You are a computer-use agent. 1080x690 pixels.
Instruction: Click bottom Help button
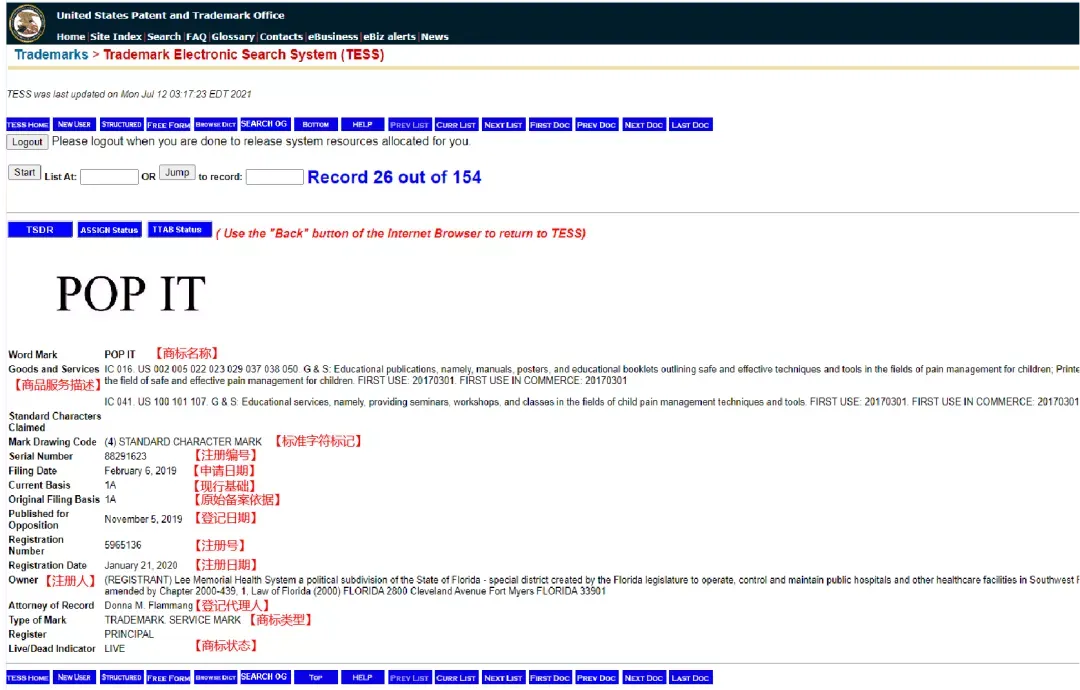[x=362, y=678]
